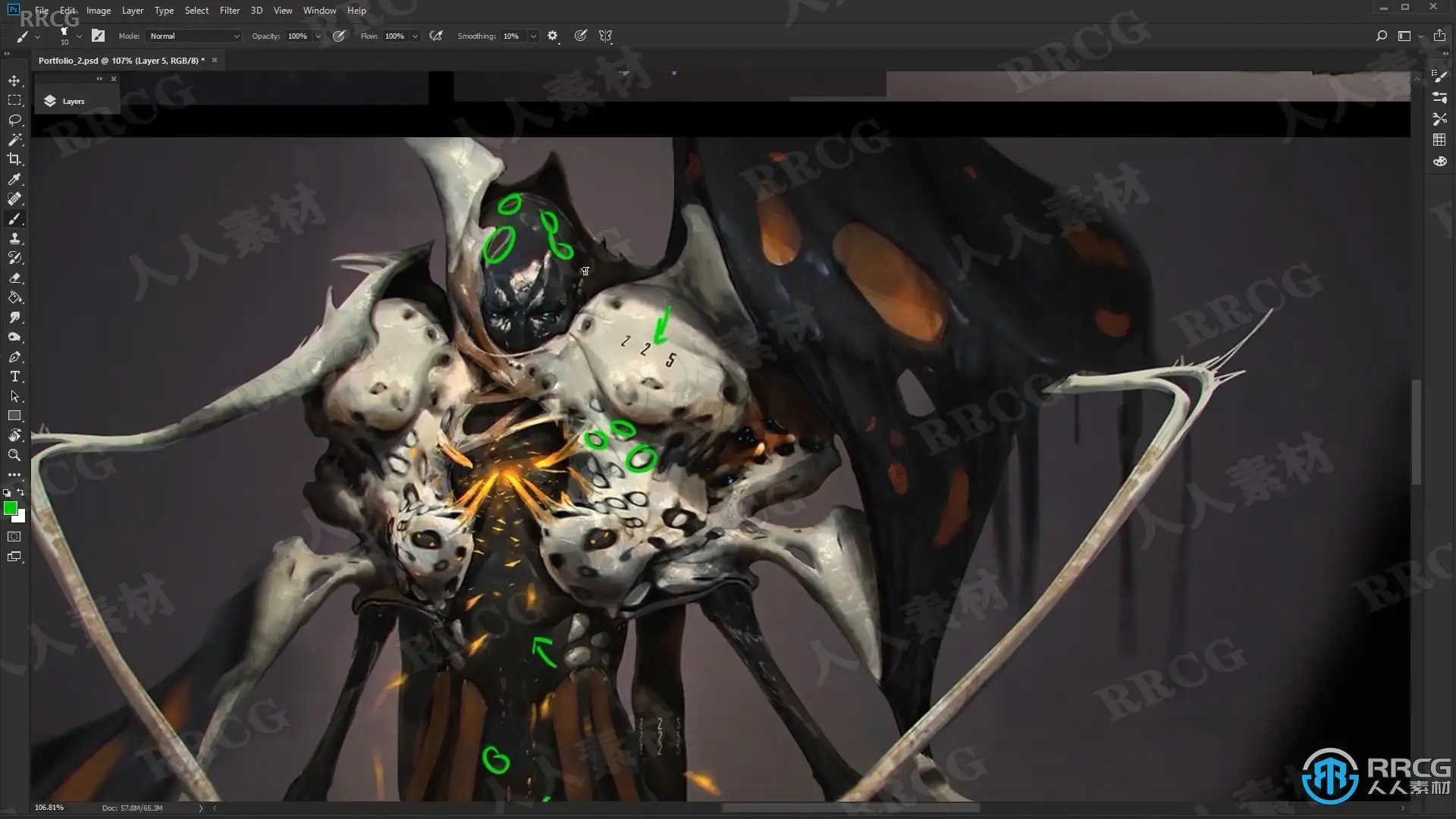Switch to the Portfolio_2.psd document tab
The height and width of the screenshot is (819, 1456).
click(121, 61)
